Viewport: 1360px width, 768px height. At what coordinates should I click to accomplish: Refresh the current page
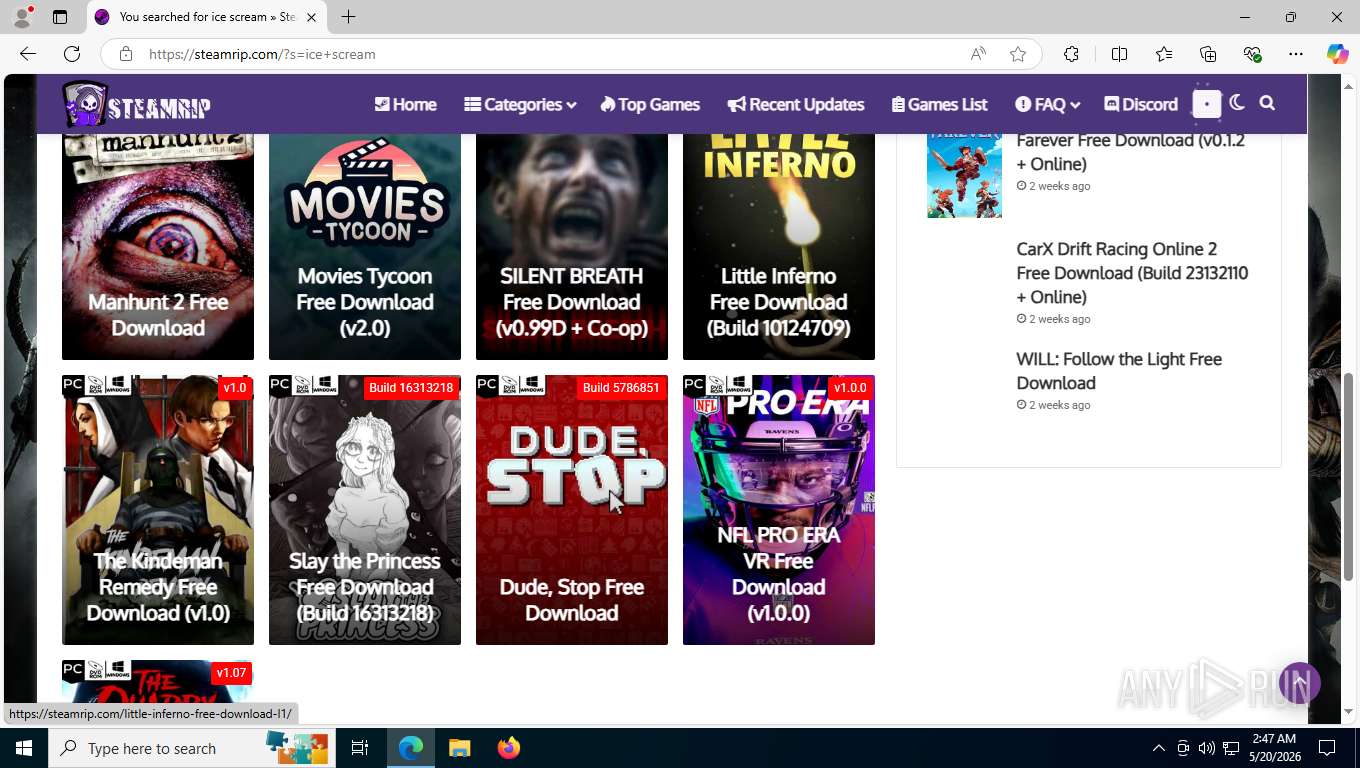click(x=72, y=54)
